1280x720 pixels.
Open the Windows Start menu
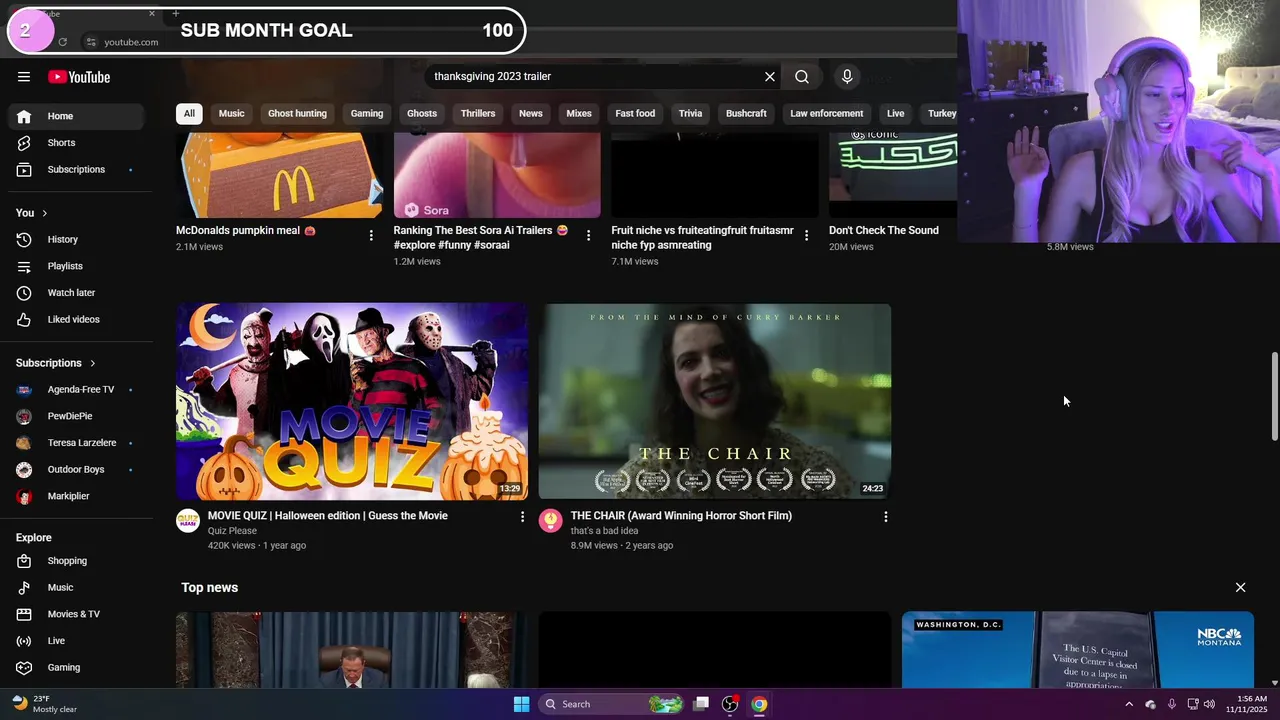521,704
